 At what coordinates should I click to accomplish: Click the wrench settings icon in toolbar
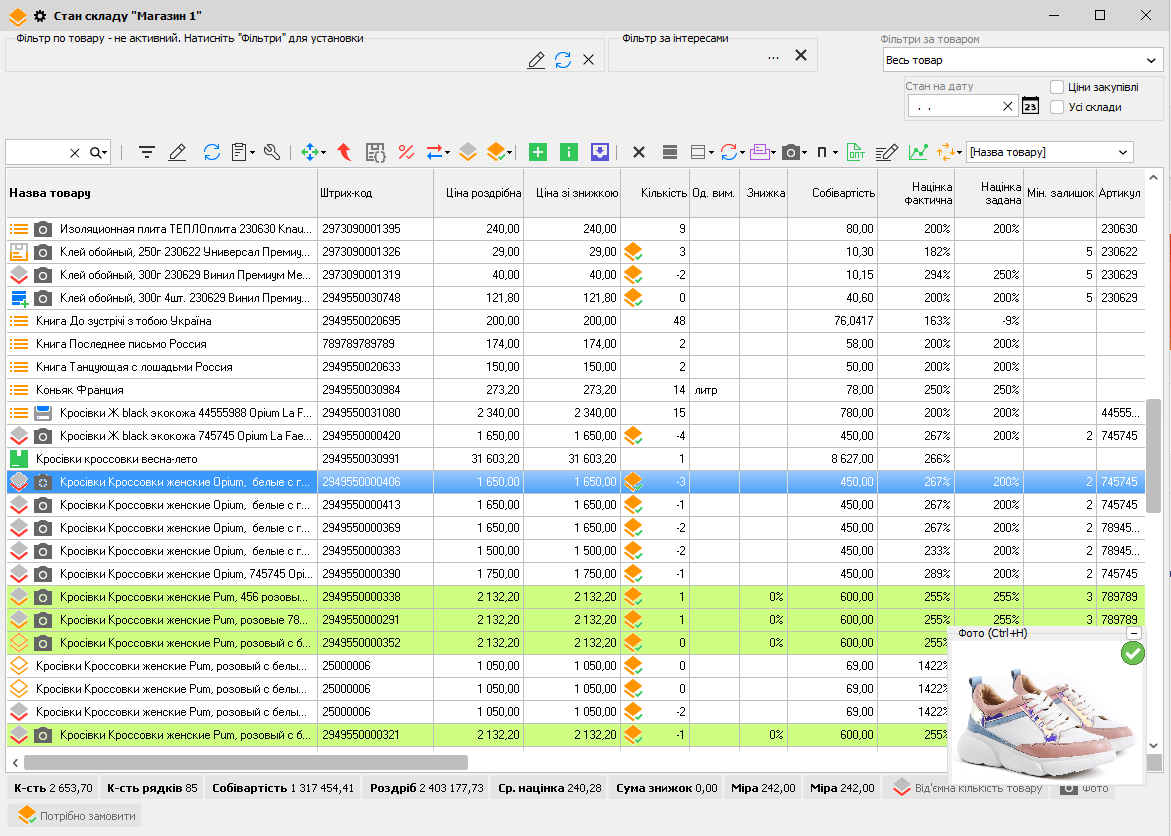(x=271, y=152)
